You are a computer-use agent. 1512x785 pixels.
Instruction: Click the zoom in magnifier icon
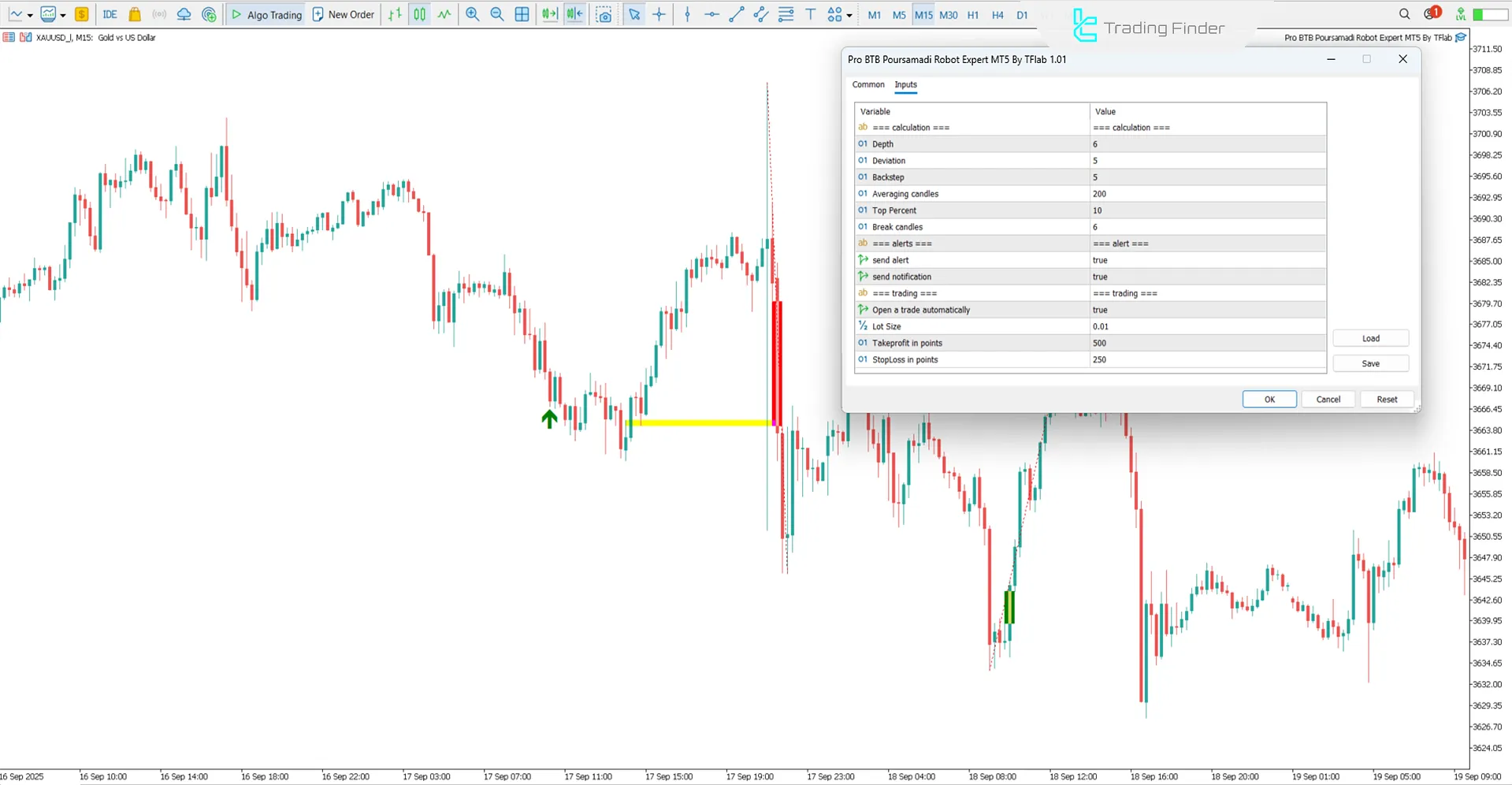click(x=472, y=14)
